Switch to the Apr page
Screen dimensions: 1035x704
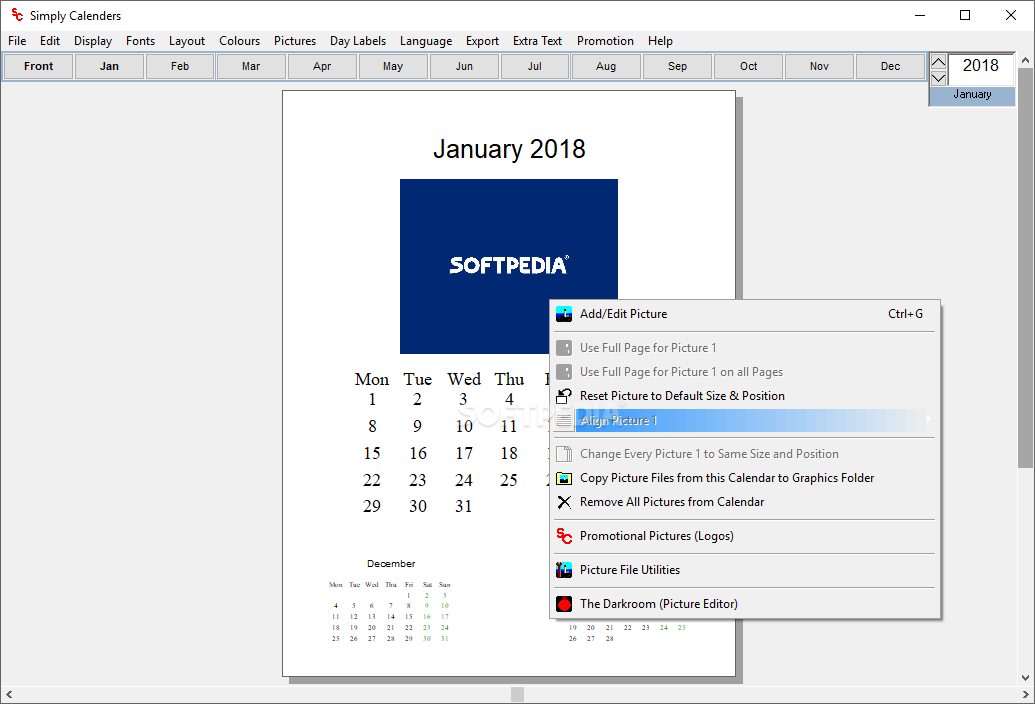pyautogui.click(x=322, y=66)
